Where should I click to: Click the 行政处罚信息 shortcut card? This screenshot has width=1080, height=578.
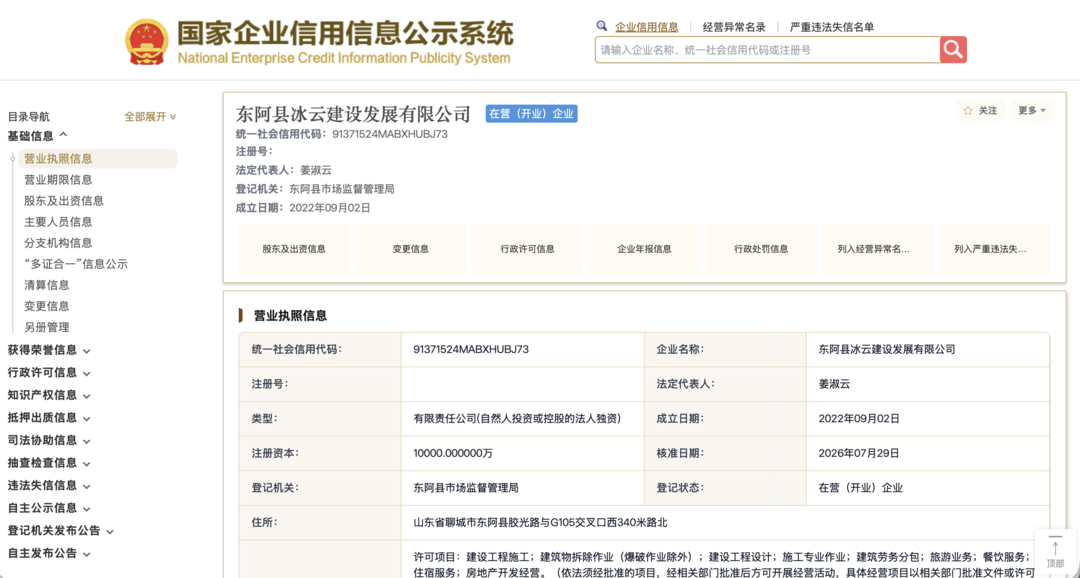pos(761,249)
